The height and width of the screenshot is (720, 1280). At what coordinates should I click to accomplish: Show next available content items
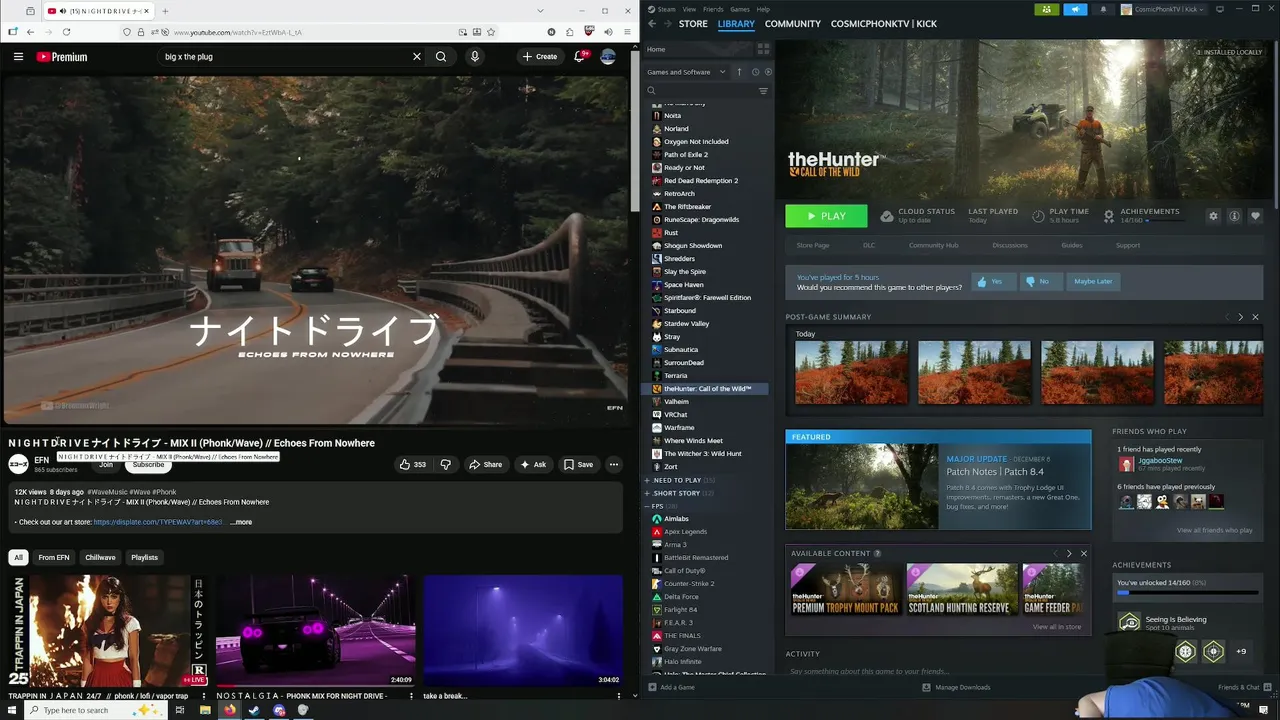click(x=1069, y=553)
